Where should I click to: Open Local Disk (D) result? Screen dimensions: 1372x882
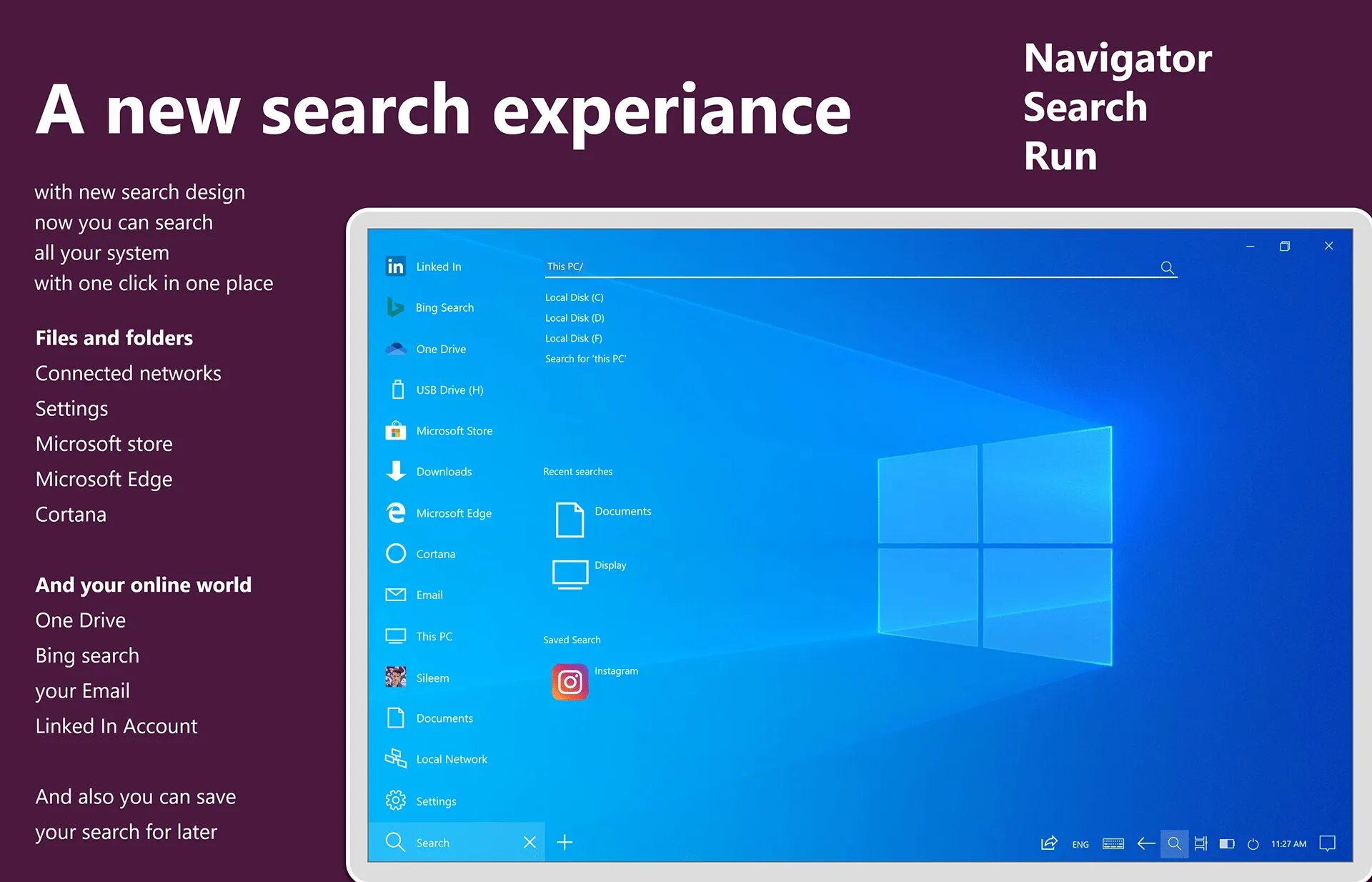point(575,318)
